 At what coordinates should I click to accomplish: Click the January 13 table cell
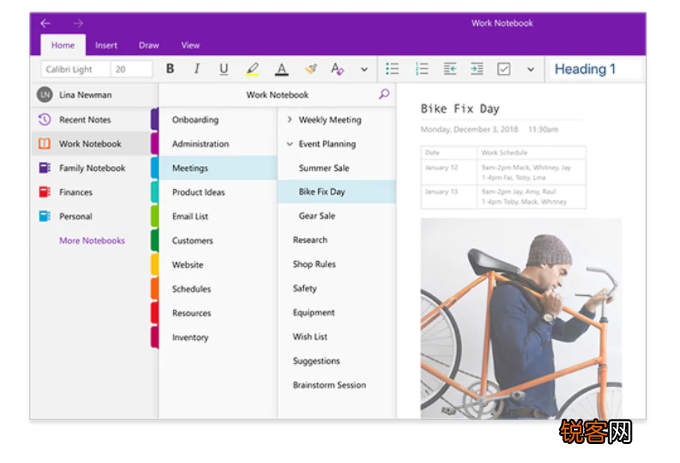pyautogui.click(x=449, y=196)
